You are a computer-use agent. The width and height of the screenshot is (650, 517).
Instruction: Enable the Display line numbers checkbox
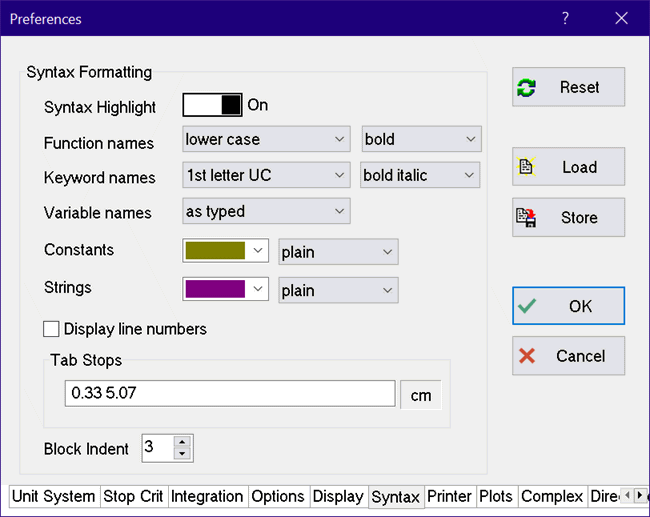coord(52,329)
